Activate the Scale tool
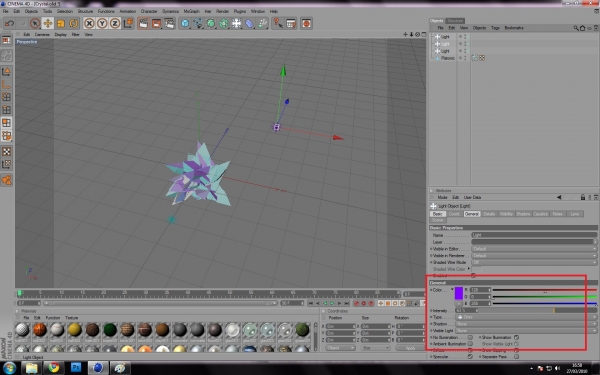 tap(60, 23)
